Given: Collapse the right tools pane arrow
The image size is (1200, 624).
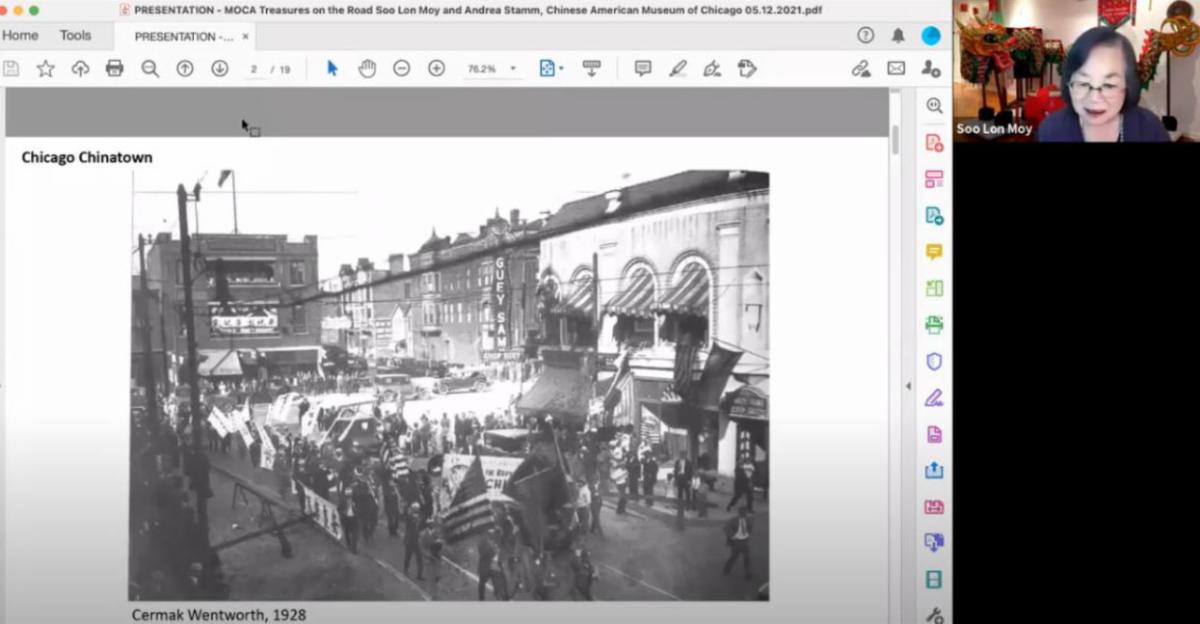Looking at the screenshot, I should pos(909,386).
